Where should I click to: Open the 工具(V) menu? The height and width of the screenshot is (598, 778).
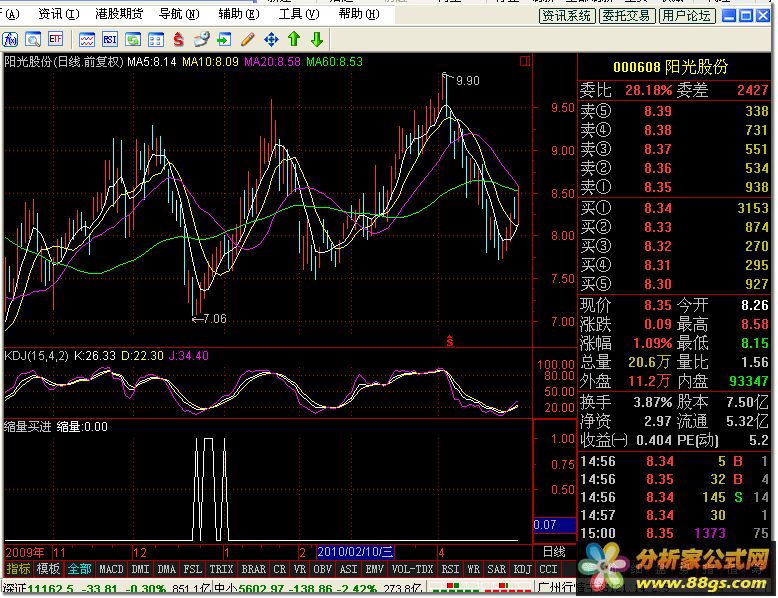299,14
